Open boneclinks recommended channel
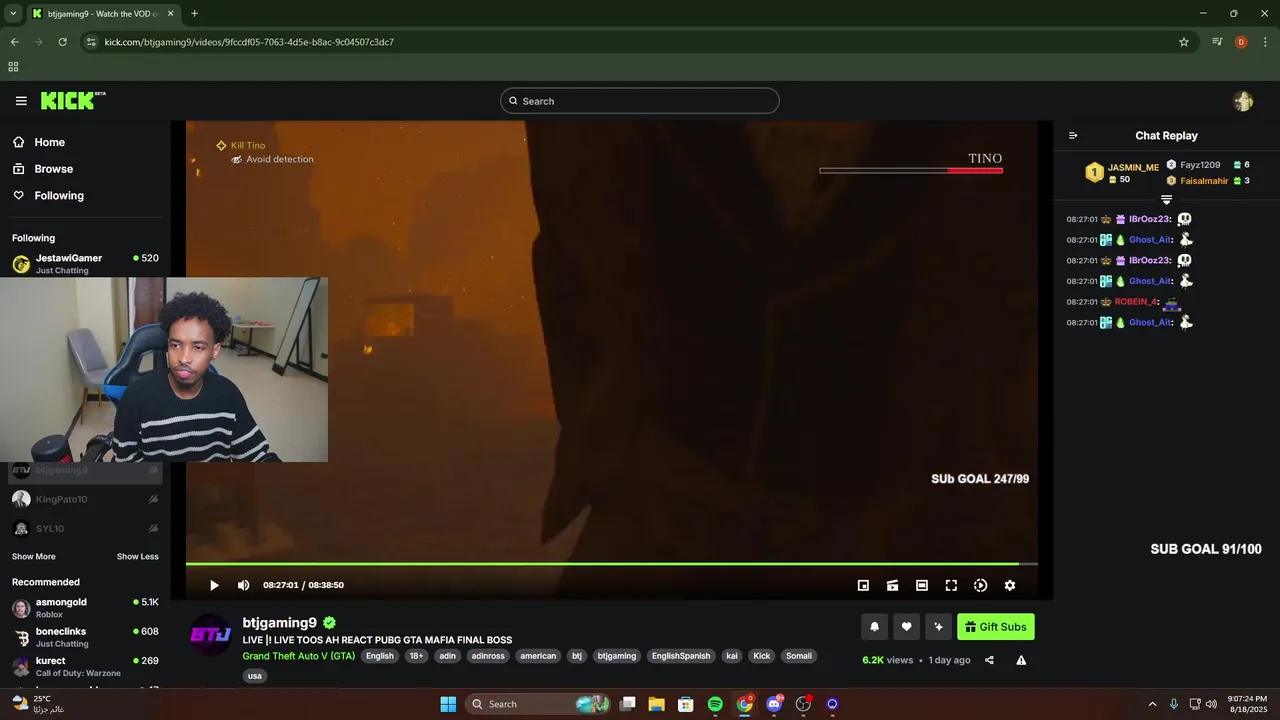 (x=85, y=637)
